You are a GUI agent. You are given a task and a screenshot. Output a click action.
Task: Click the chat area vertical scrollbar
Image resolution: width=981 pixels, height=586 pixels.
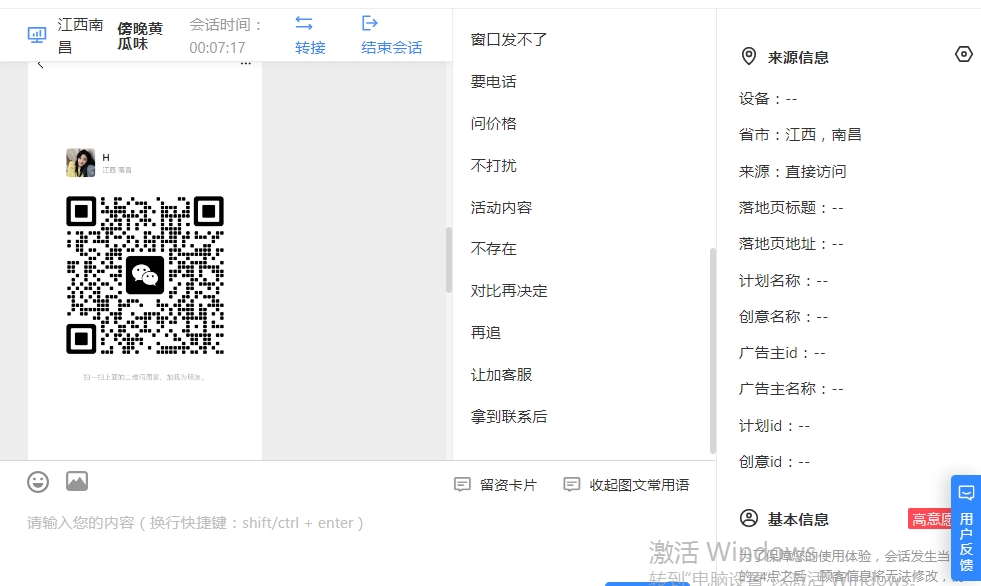(x=449, y=260)
